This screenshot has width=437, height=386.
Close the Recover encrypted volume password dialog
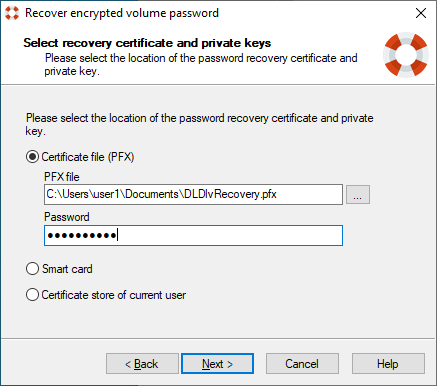click(421, 13)
